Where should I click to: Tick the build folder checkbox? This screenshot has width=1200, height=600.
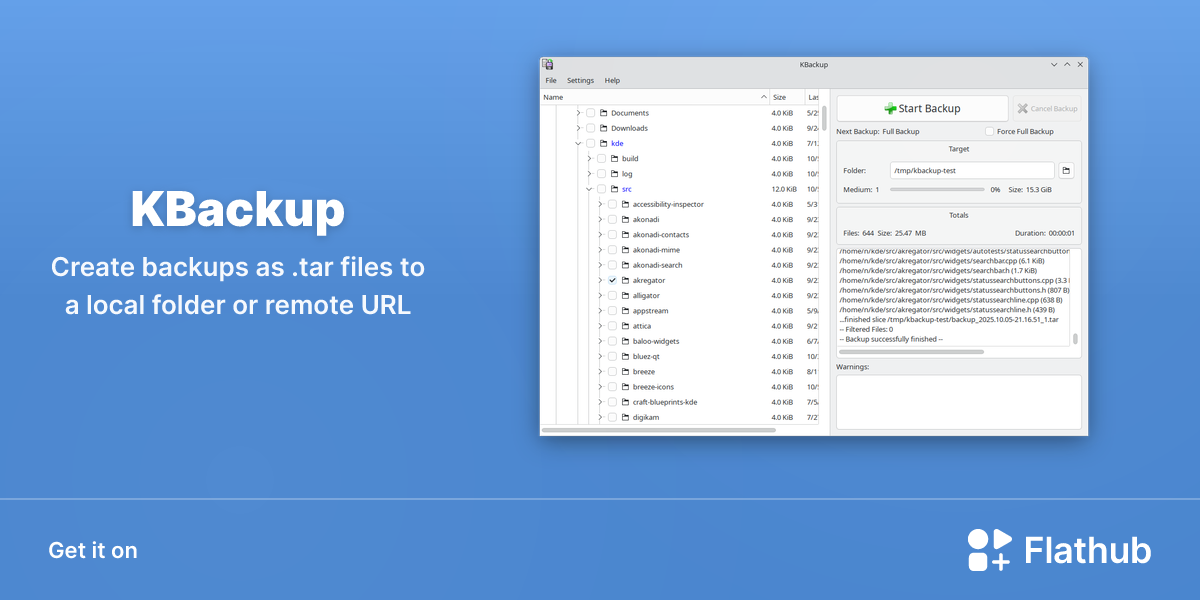[x=601, y=158]
